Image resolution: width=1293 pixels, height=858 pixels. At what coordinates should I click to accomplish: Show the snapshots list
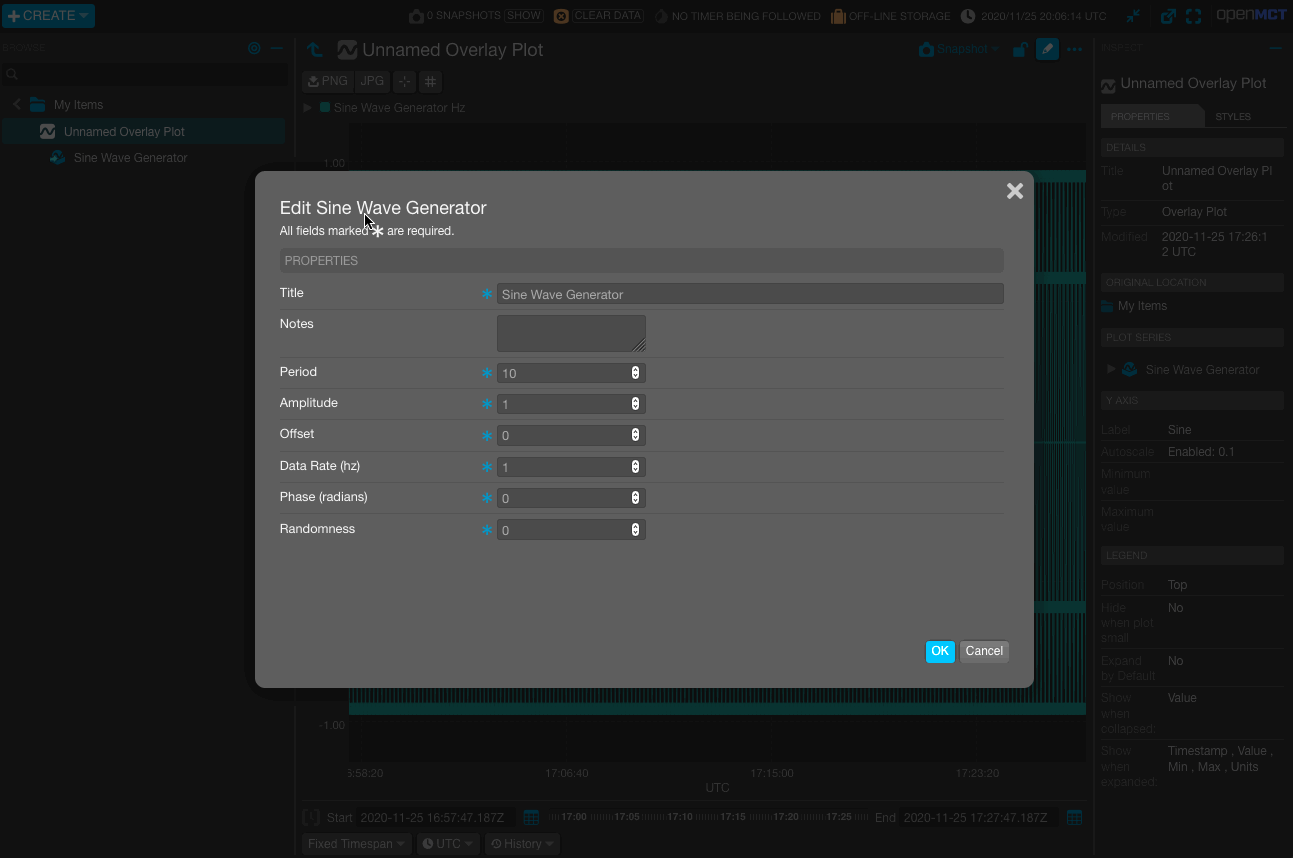click(x=524, y=16)
